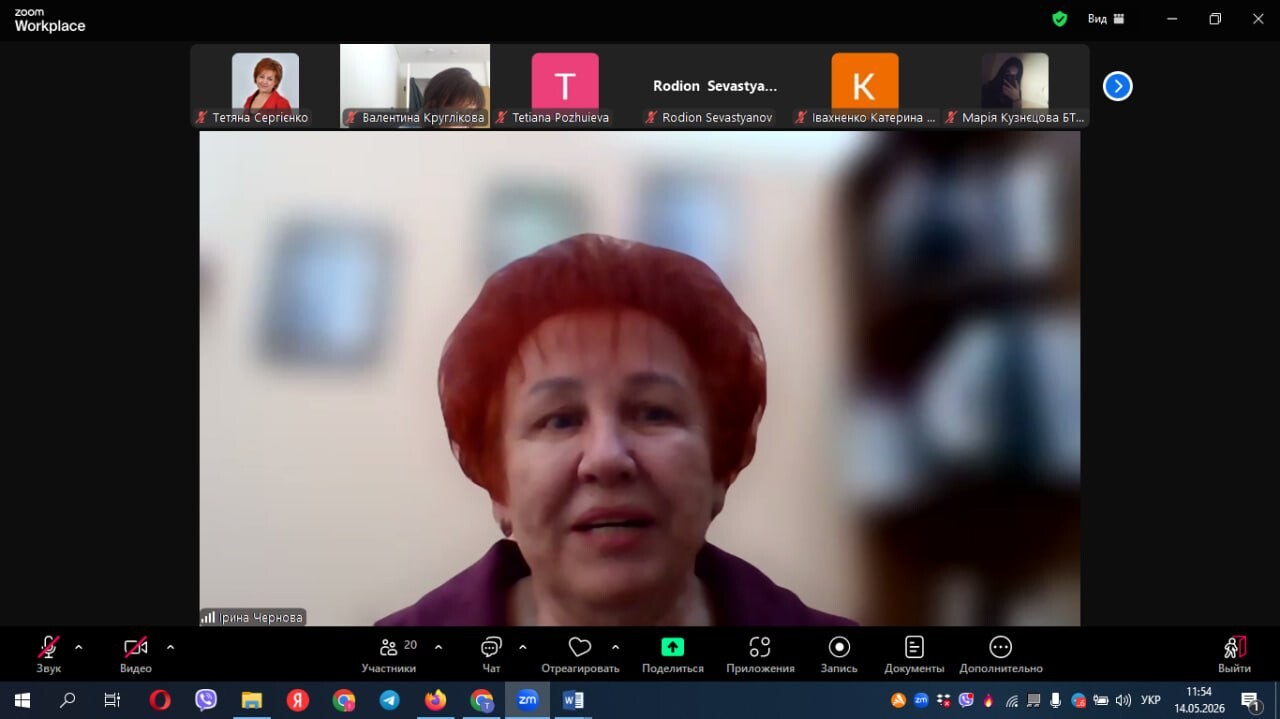Open the Документы icon

point(914,647)
